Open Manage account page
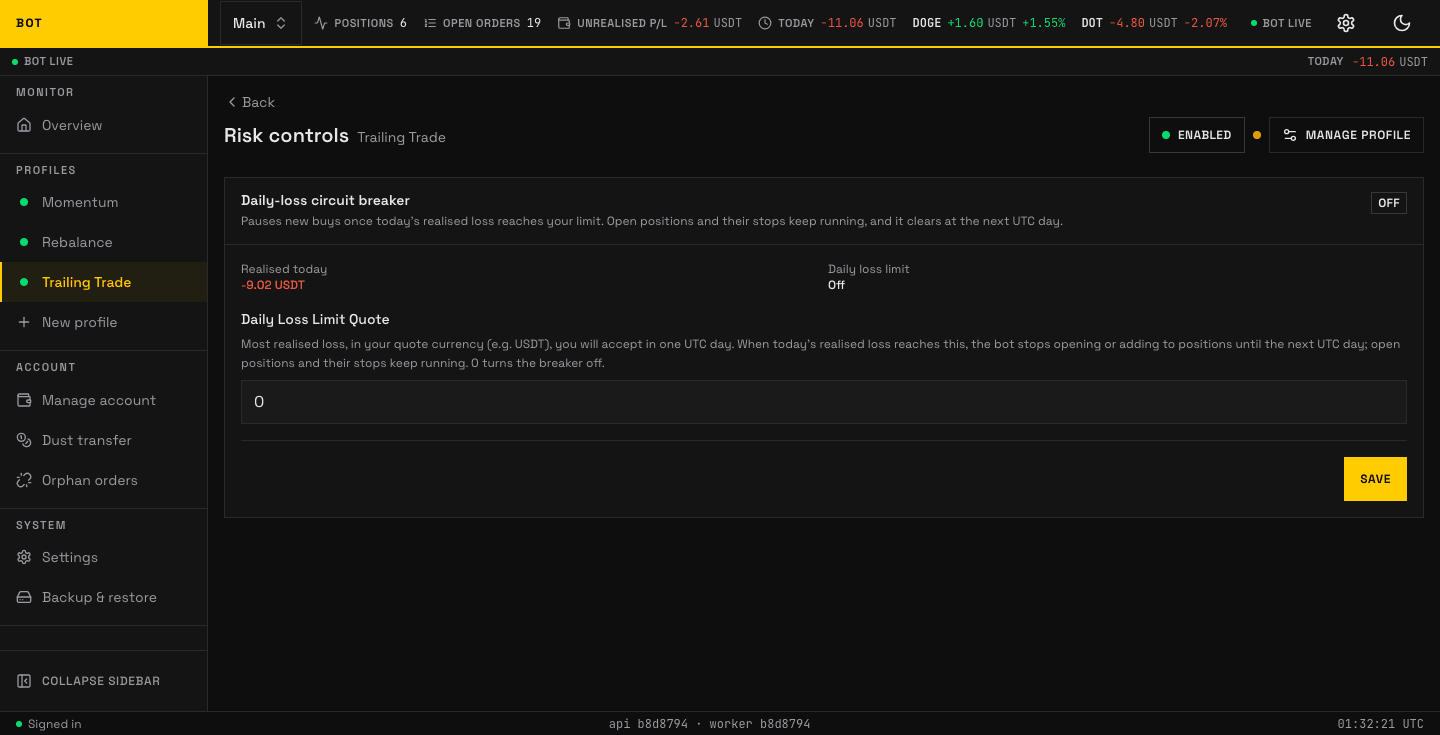 point(104,400)
